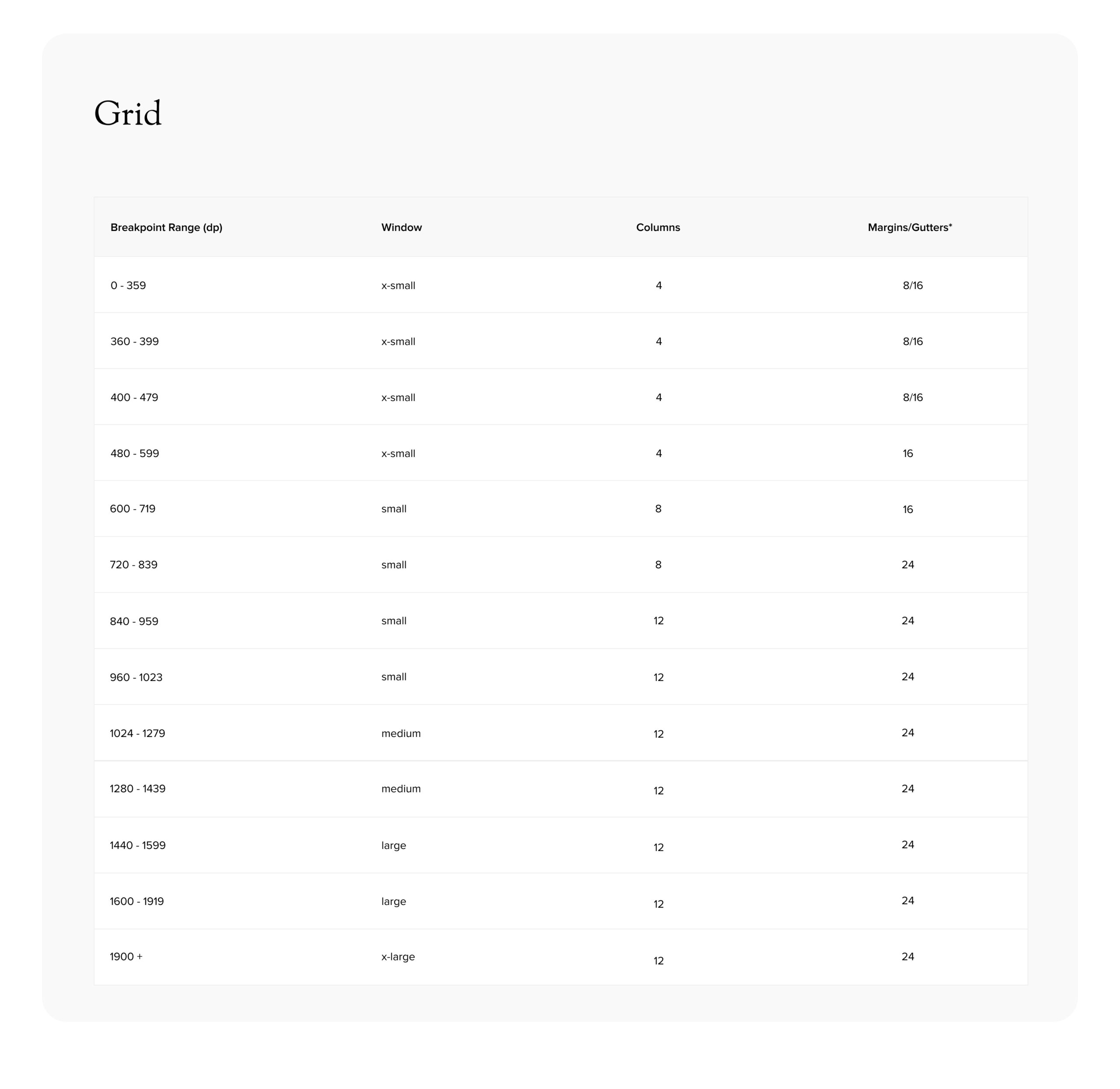Click the Columns column header
Screen dimensions: 1120x1089
click(658, 227)
